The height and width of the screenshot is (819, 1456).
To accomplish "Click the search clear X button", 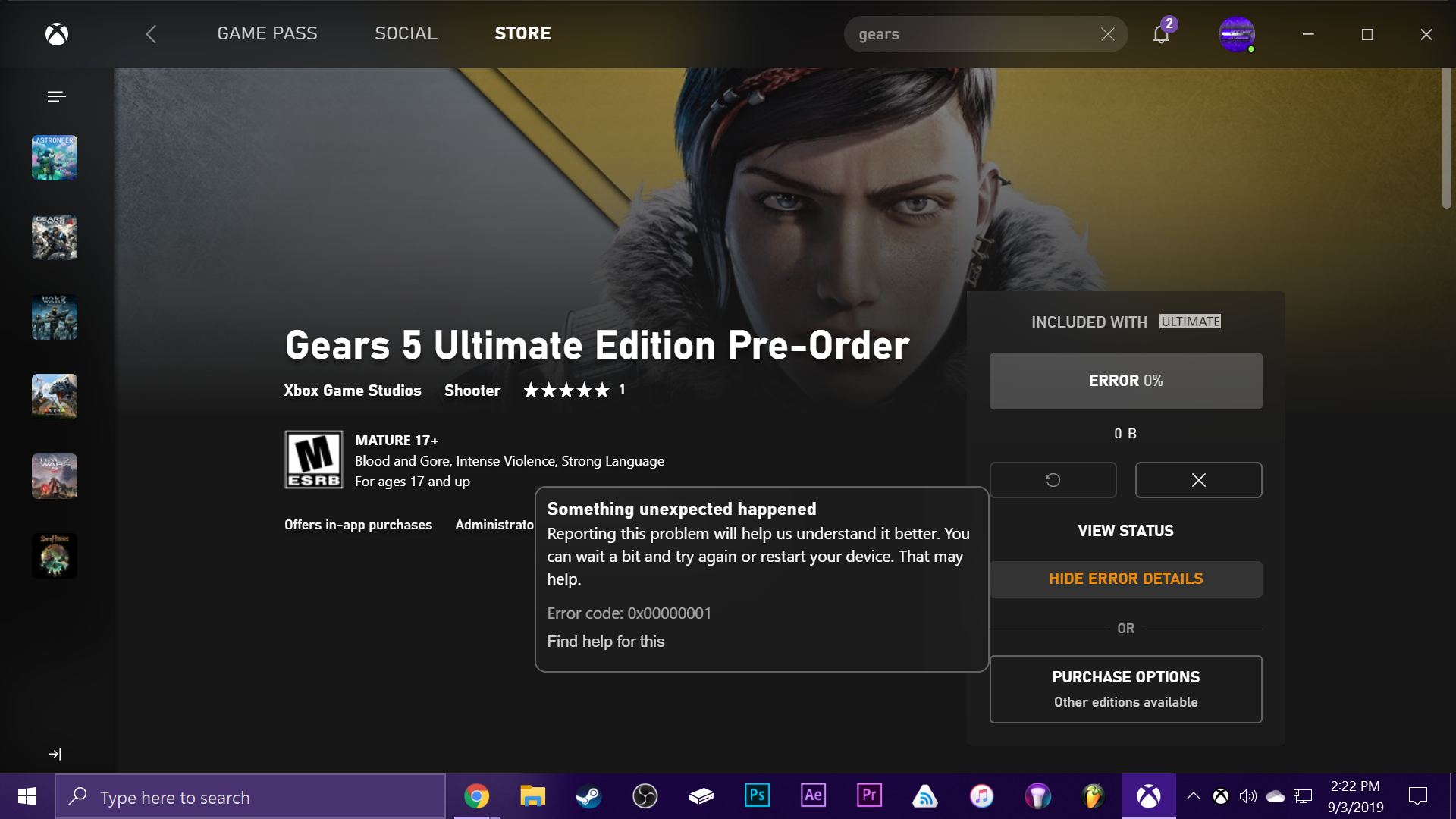I will 1107,34.
